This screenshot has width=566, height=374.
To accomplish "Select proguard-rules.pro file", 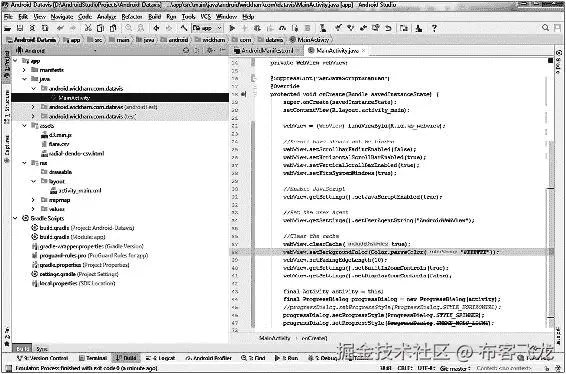I will [x=90, y=256].
